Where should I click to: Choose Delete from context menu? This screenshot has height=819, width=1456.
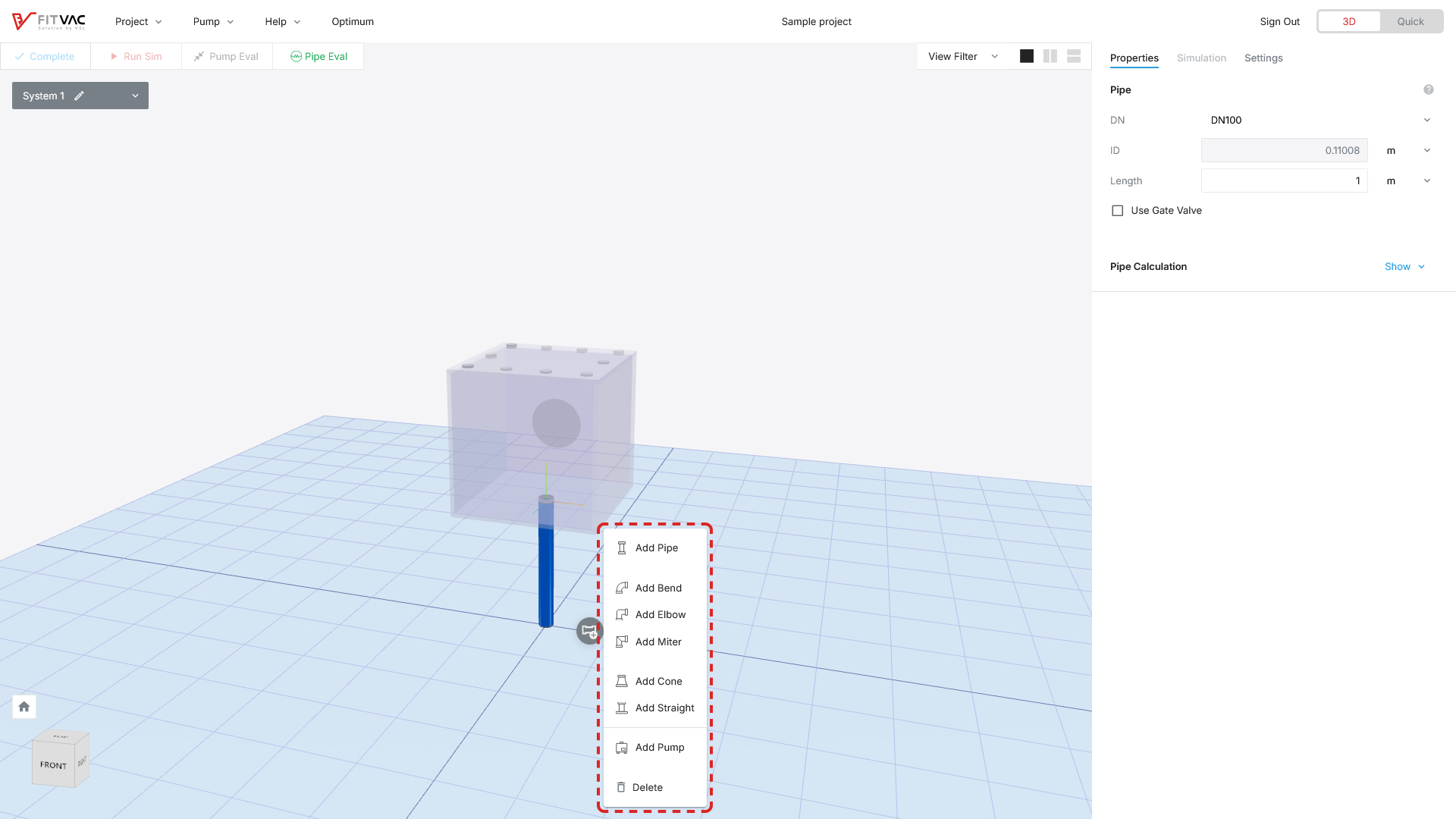click(655, 787)
